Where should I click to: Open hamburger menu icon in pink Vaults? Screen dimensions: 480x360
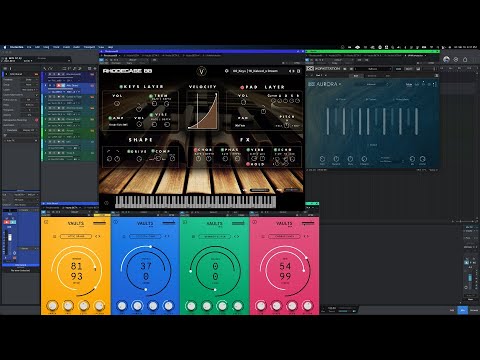(x=263, y=236)
